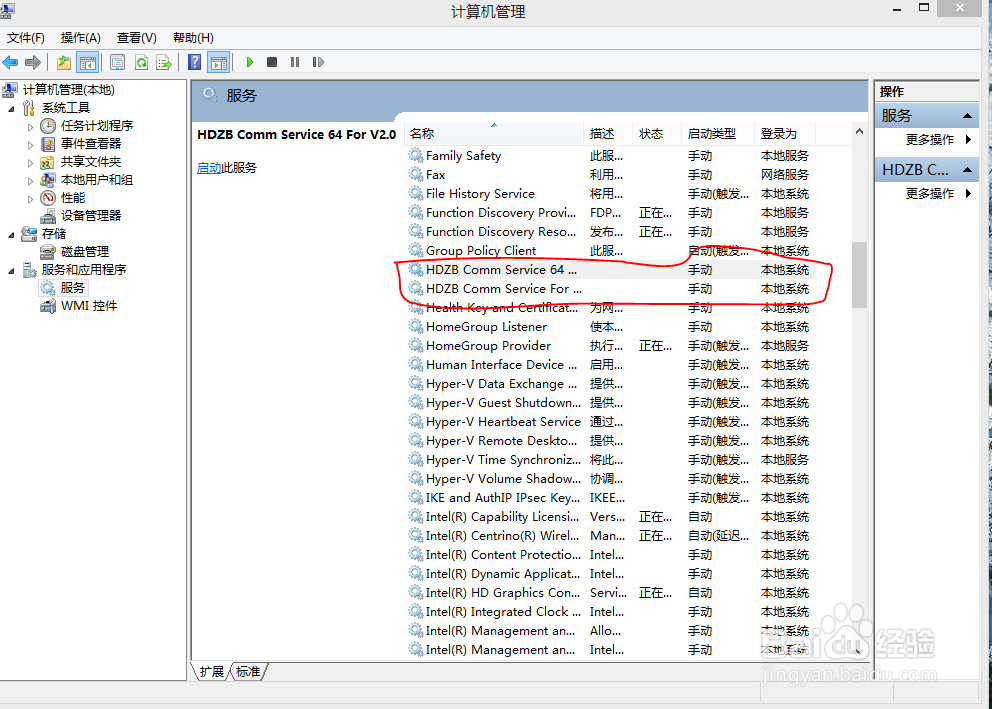The height and width of the screenshot is (709, 992).
Task: Select the HDZB Comm Service 64 row
Action: (611, 269)
